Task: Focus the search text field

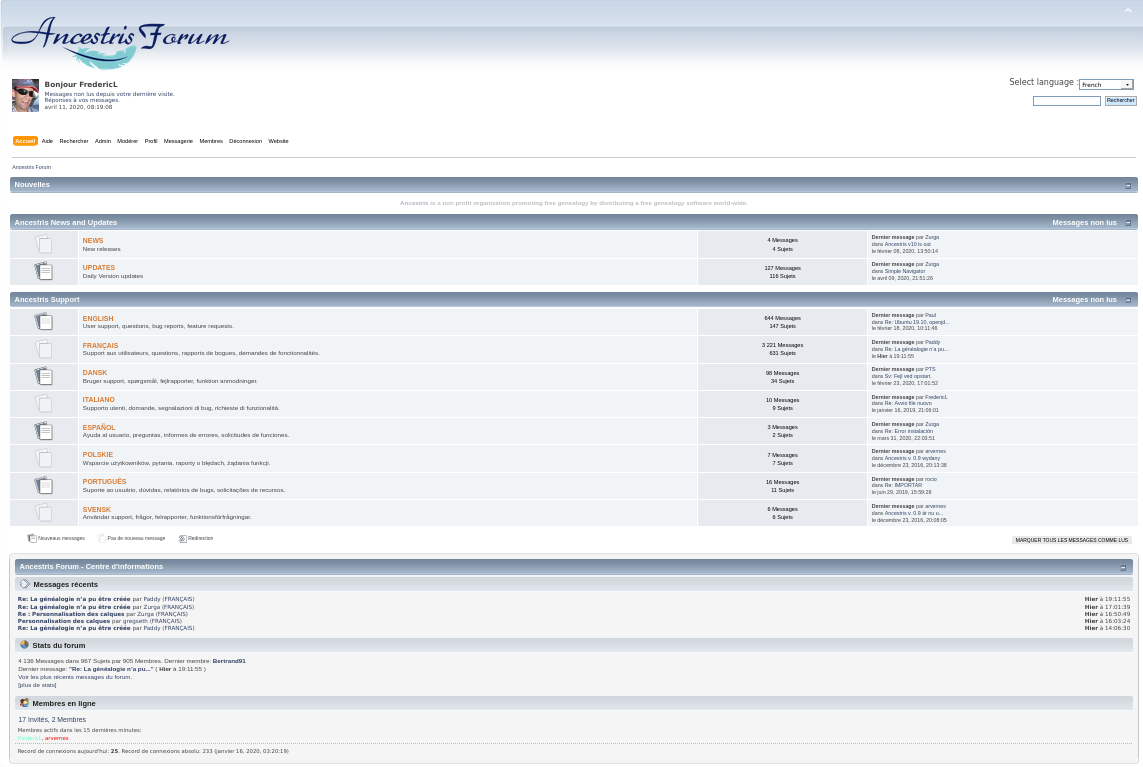Action: (x=1066, y=101)
